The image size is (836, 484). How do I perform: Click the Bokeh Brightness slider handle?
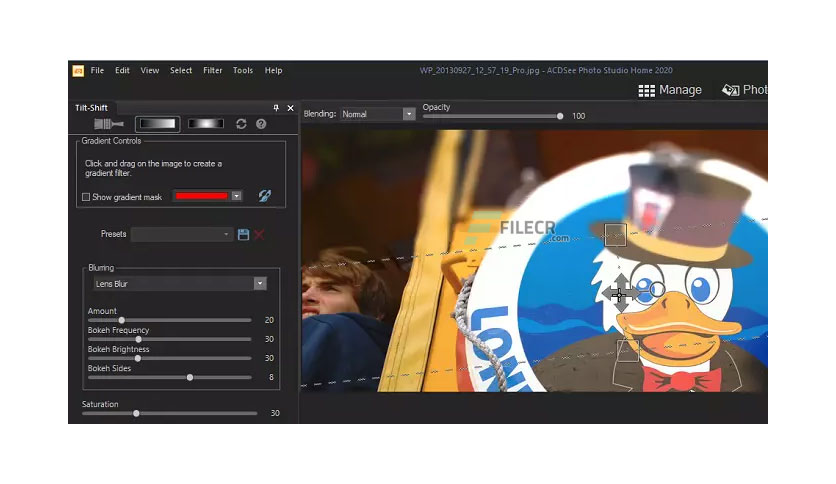point(138,359)
